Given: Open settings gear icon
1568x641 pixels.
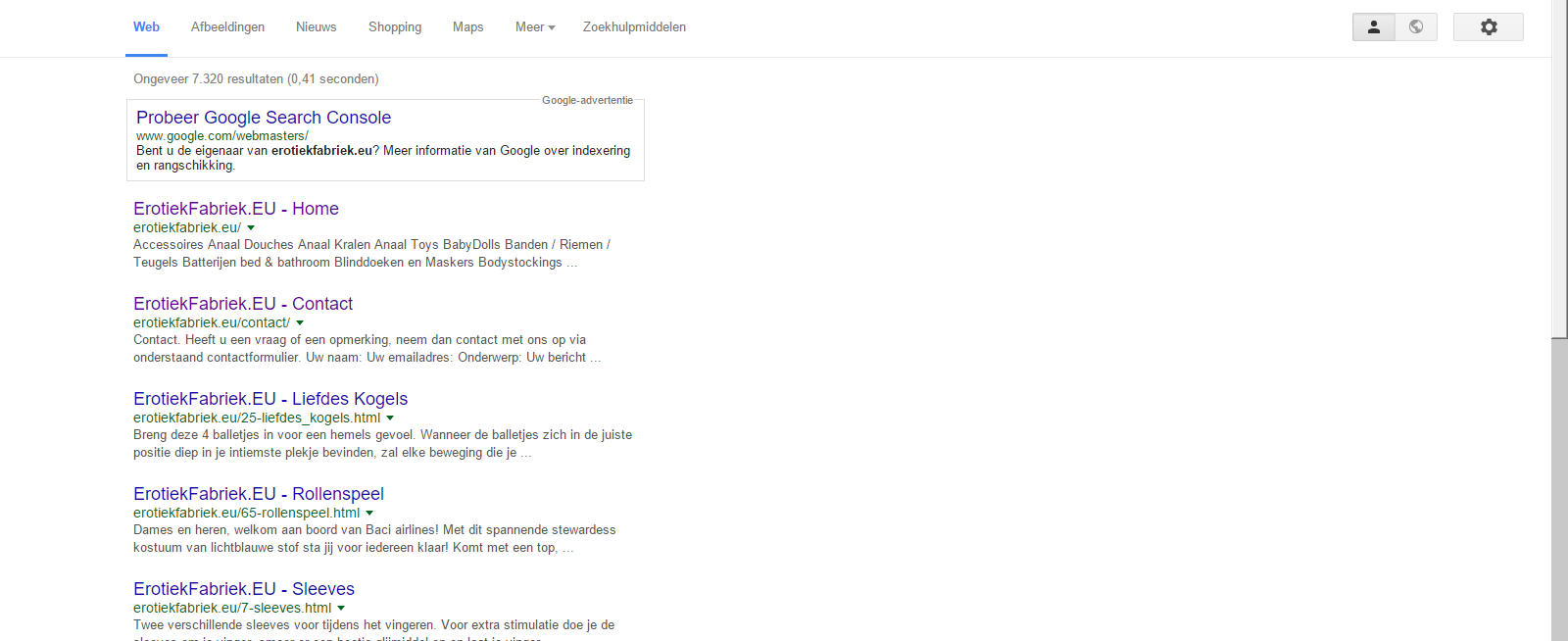Looking at the screenshot, I should coord(1489,27).
